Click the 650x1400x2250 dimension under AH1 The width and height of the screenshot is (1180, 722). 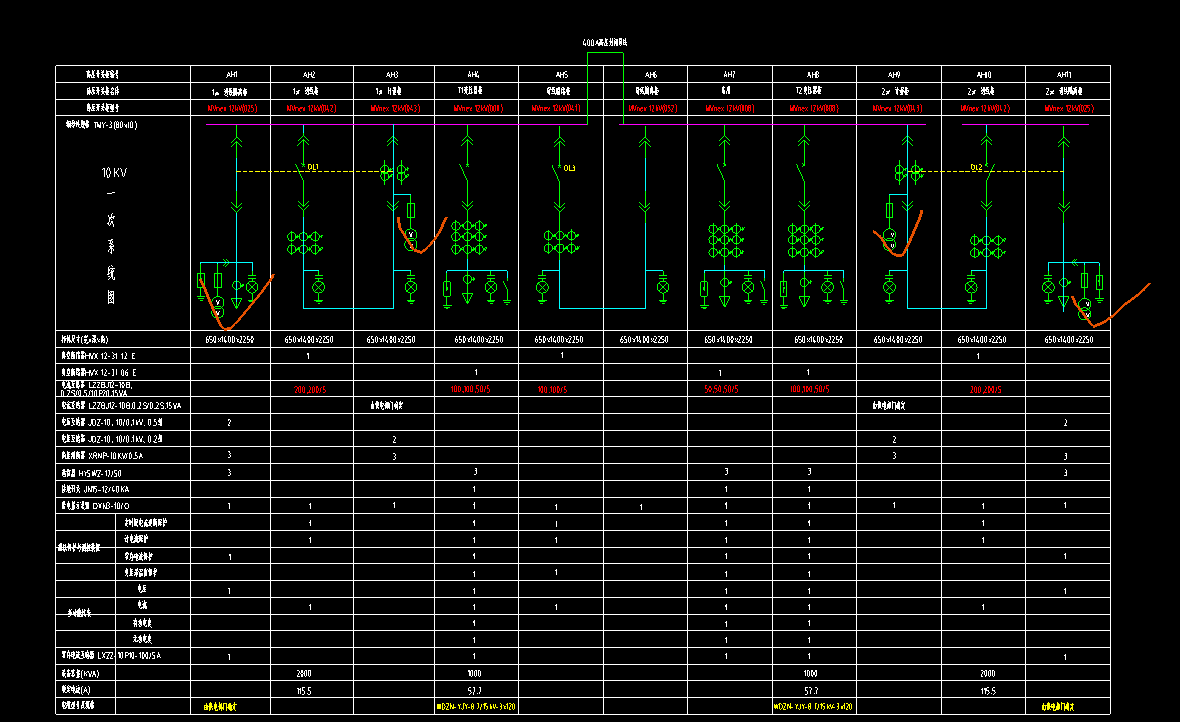230,340
